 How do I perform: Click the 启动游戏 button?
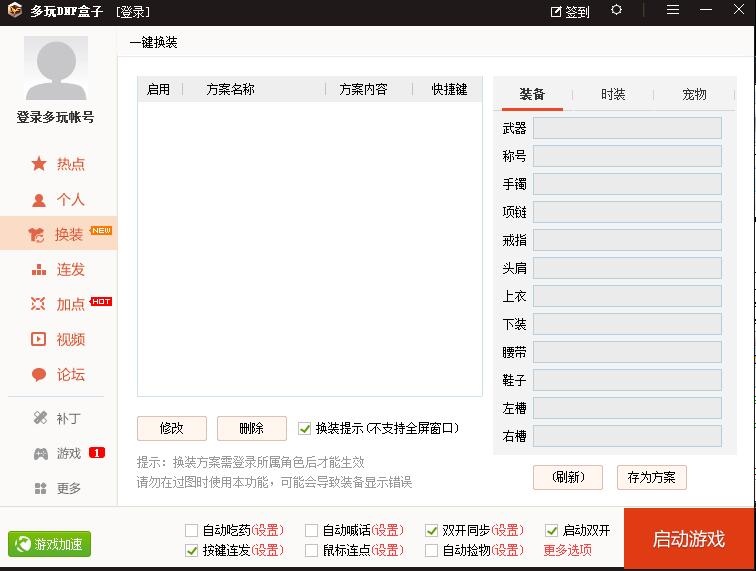pyautogui.click(x=688, y=539)
